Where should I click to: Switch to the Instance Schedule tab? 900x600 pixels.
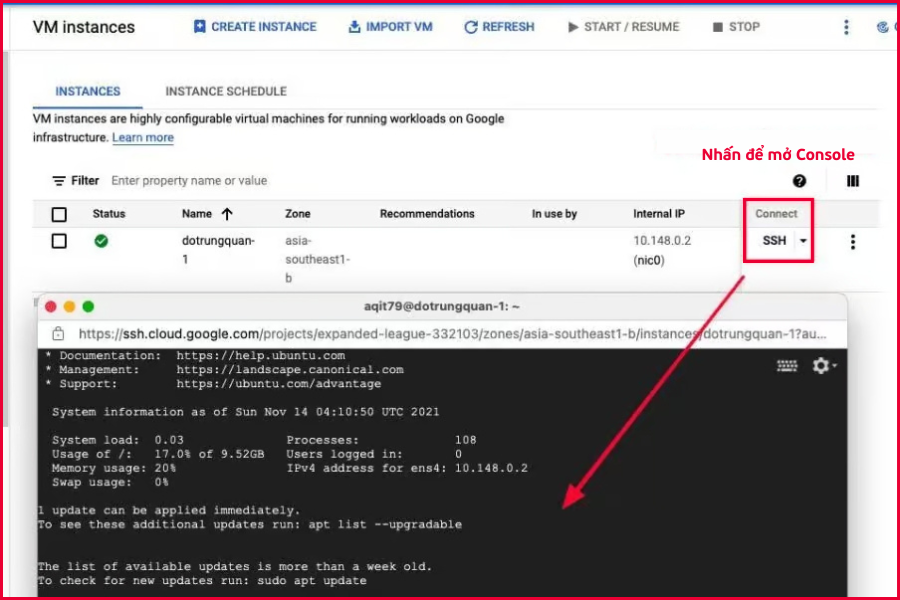coord(226,91)
